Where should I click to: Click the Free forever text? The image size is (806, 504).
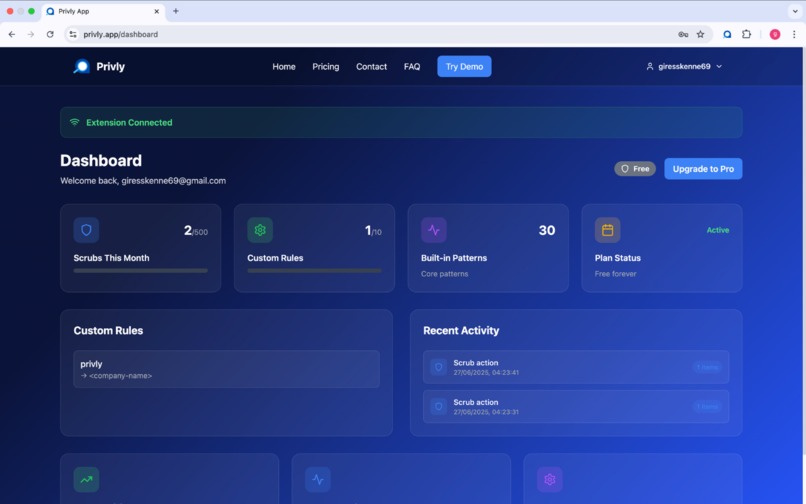click(615, 274)
